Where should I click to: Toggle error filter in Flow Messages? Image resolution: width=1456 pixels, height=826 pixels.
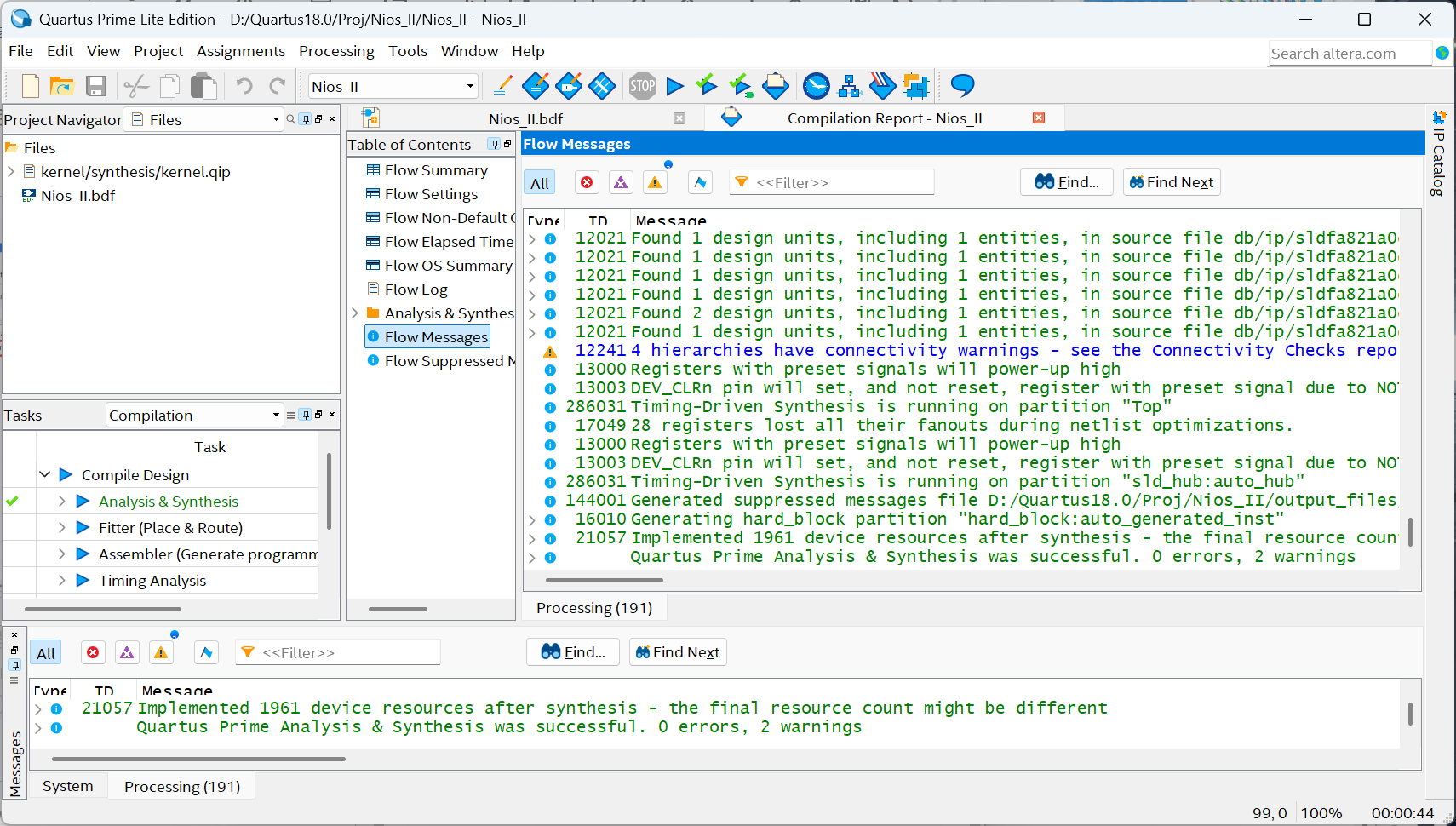pyautogui.click(x=587, y=182)
